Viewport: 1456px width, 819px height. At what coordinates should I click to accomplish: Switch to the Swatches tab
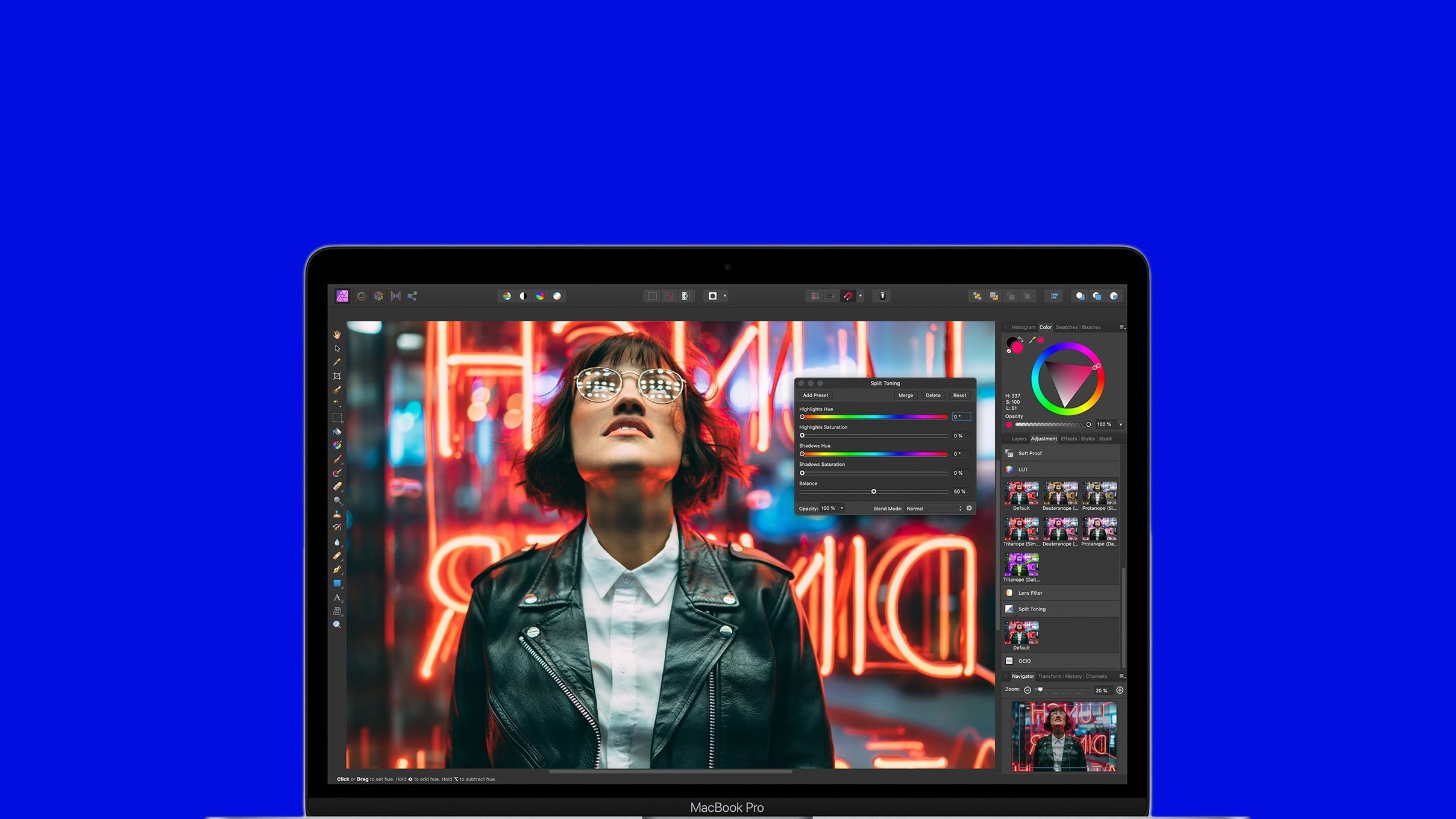coord(1066,327)
